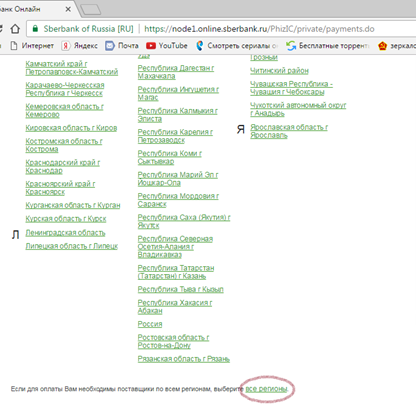This screenshot has height=416, width=416.
Task: Open the зеркало bookmark
Action: pos(397,46)
